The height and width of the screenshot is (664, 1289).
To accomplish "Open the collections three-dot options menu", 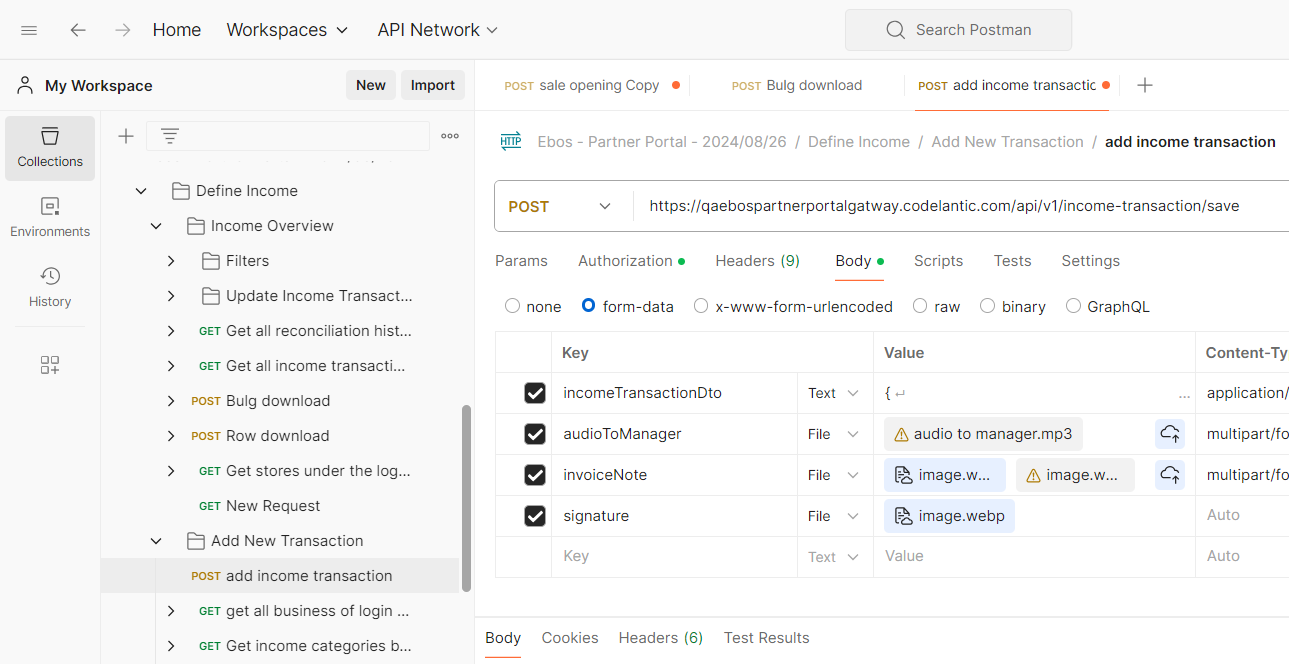I will [x=450, y=136].
